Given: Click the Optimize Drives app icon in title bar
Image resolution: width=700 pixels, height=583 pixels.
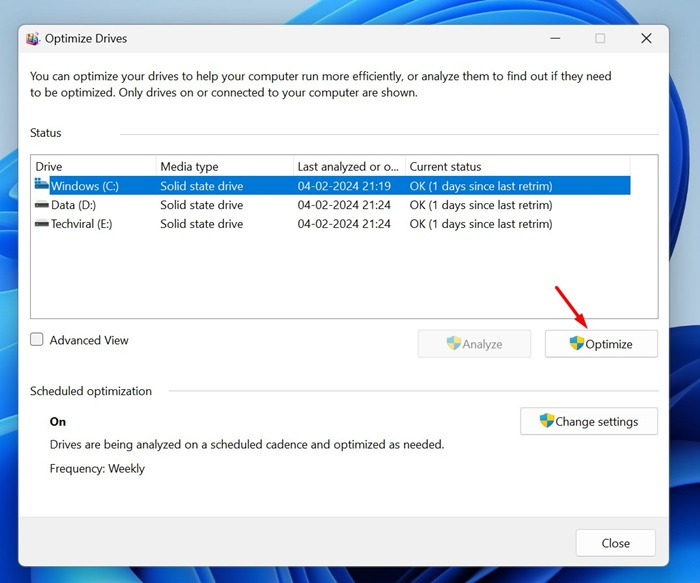Looking at the screenshot, I should (32, 39).
